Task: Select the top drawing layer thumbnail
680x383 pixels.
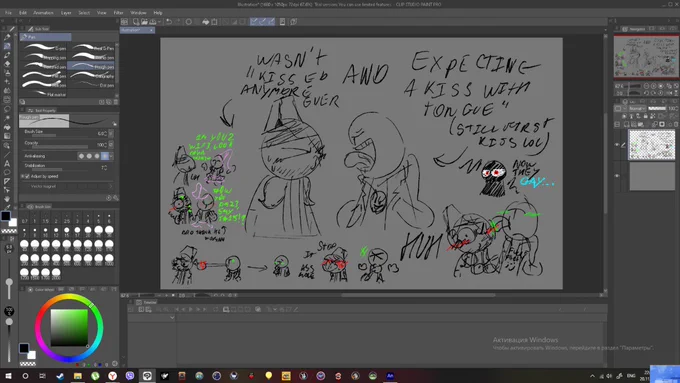Action: [652, 145]
